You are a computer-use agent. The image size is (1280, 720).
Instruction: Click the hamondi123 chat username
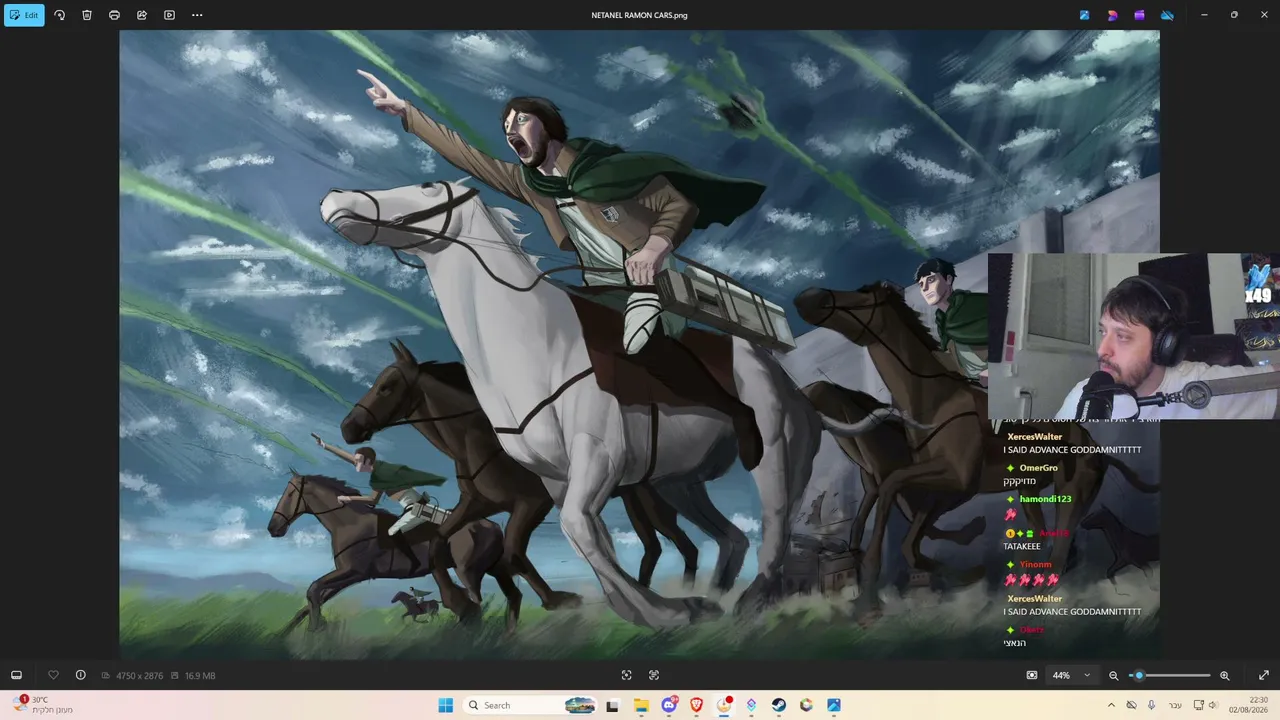pos(1045,499)
